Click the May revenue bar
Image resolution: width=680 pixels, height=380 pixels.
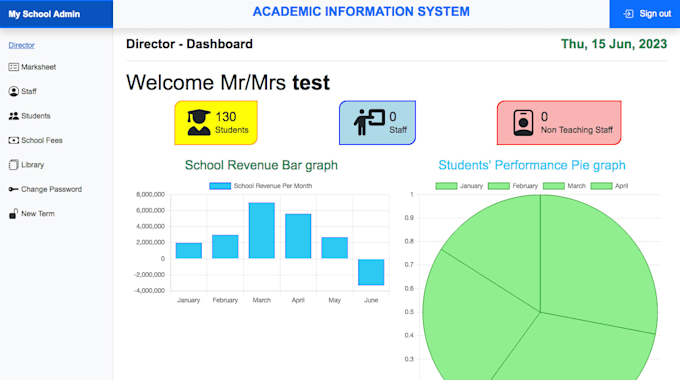[x=334, y=248]
